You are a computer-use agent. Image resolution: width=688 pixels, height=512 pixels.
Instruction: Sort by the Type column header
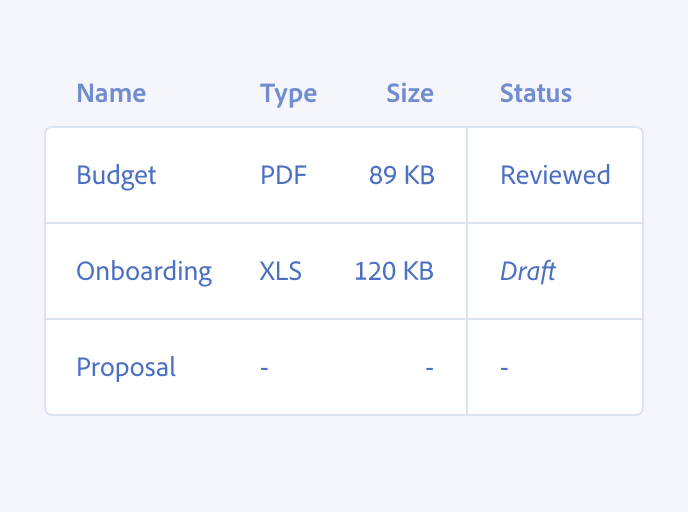[288, 94]
